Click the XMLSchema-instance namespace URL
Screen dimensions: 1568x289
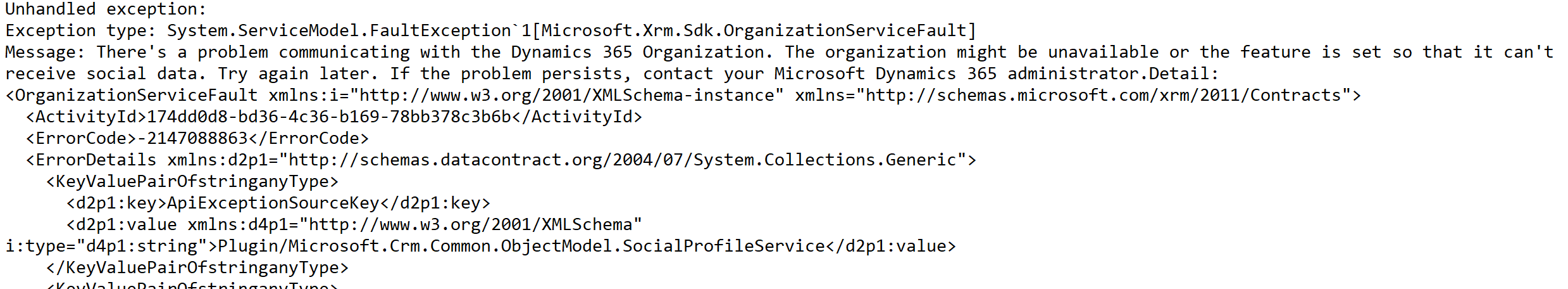tap(571, 95)
